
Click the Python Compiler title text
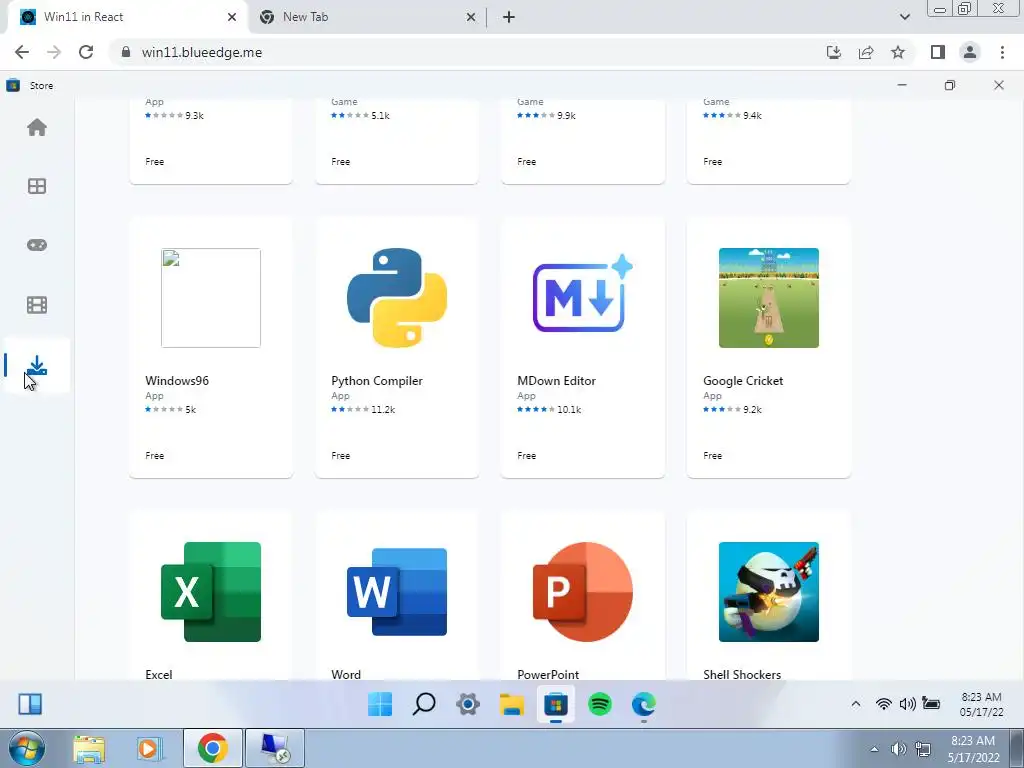click(377, 381)
